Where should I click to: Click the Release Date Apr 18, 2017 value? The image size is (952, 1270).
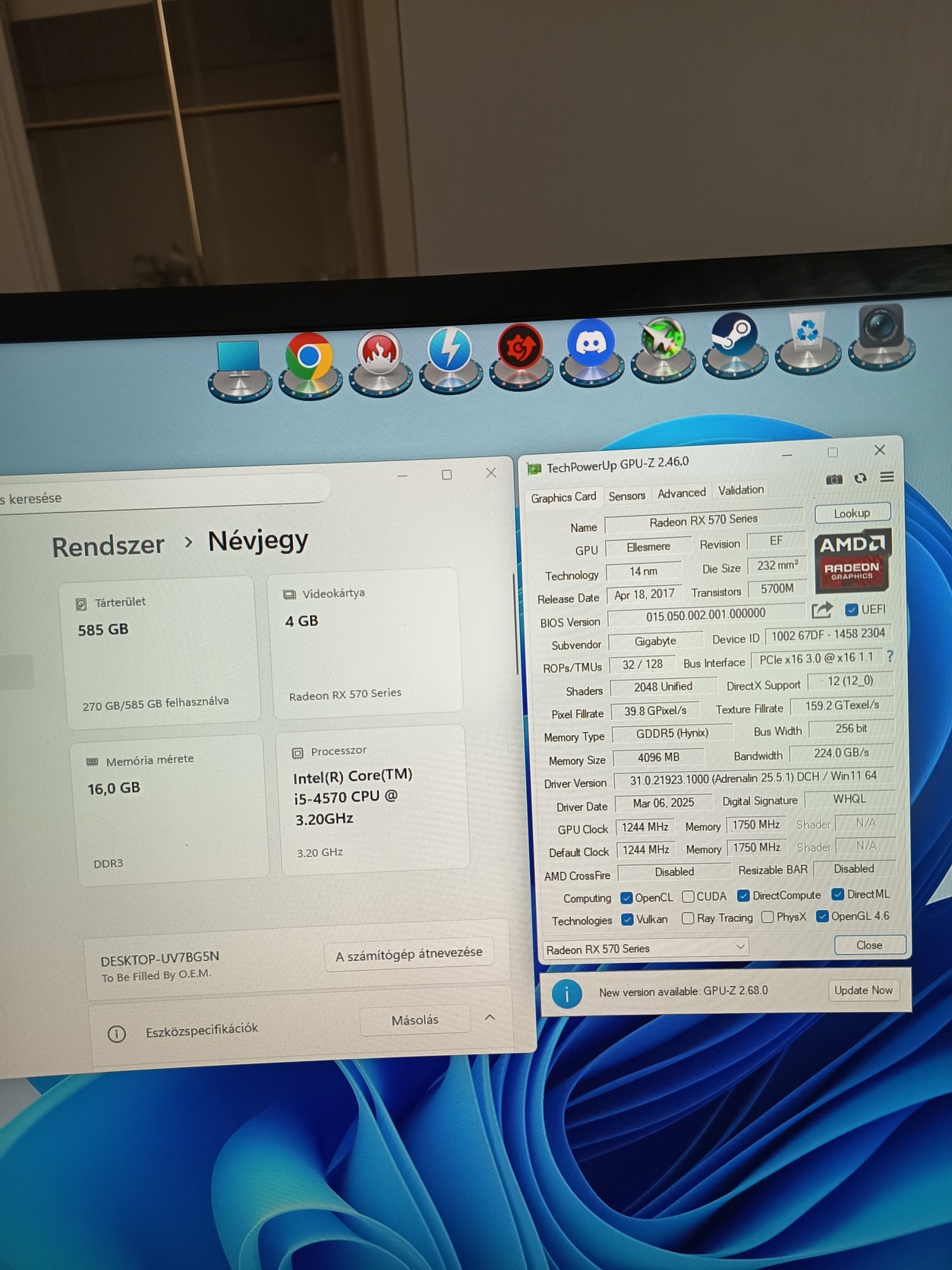645,595
